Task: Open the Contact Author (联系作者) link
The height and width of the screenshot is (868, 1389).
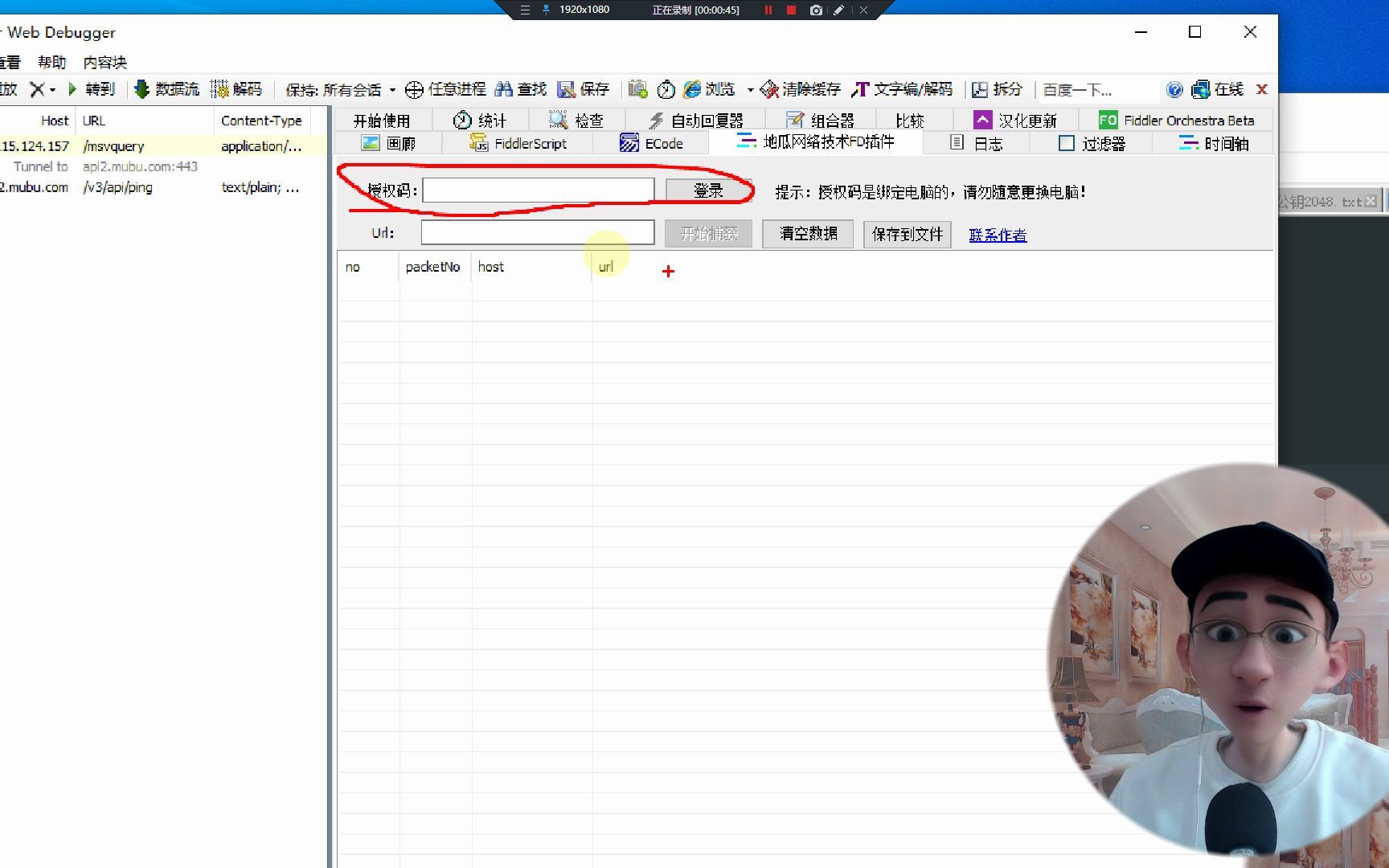Action: click(998, 235)
